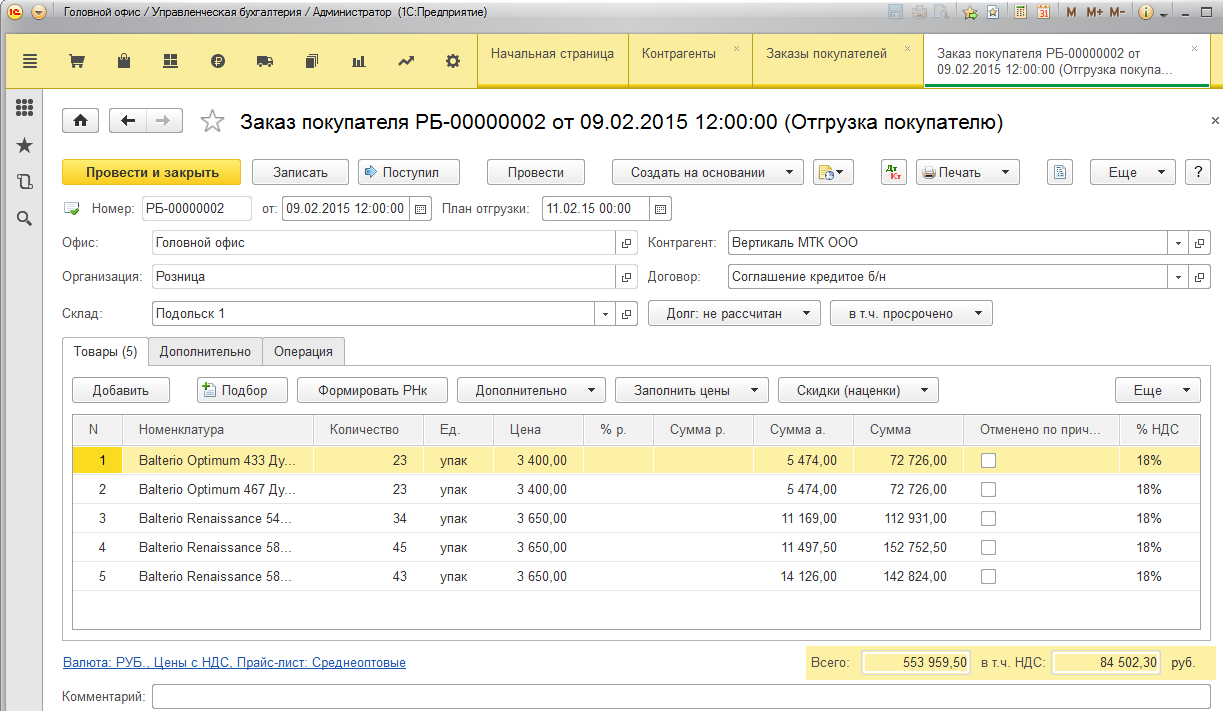1223x711 pixels.
Task: Expand the Печать dropdown
Action: click(968, 172)
